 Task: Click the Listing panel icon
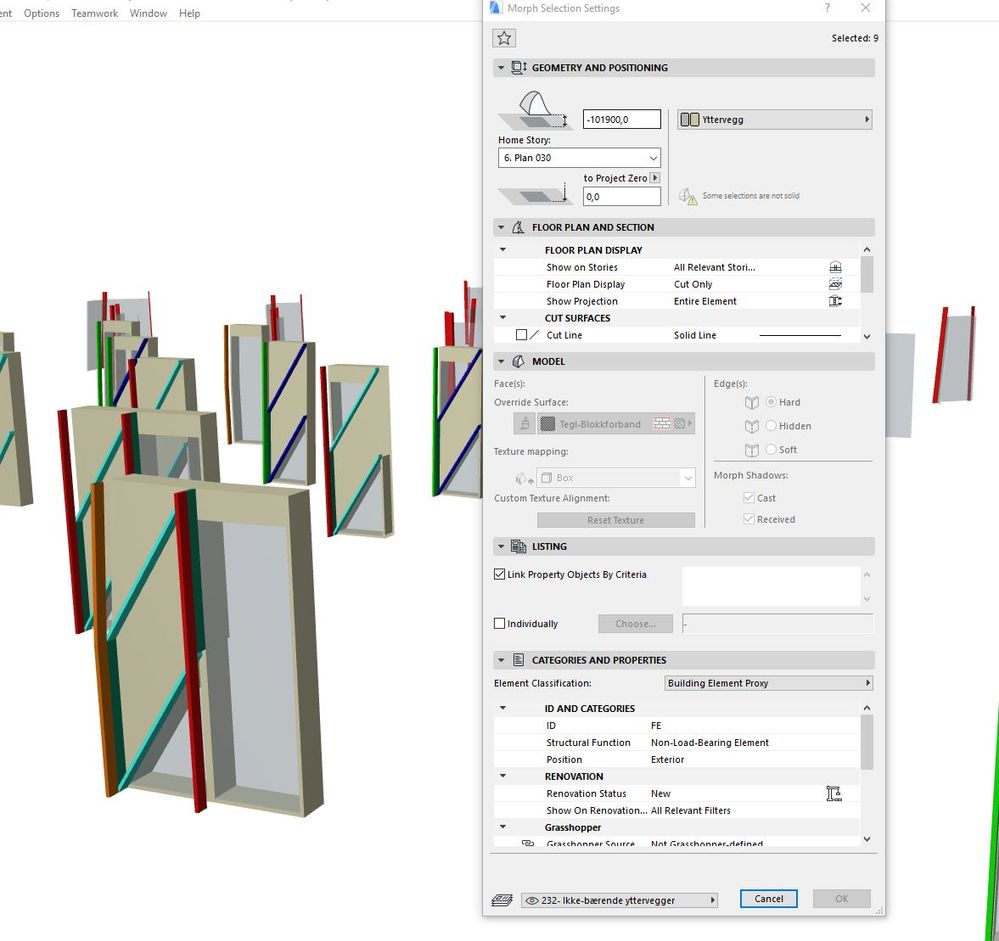click(x=519, y=547)
